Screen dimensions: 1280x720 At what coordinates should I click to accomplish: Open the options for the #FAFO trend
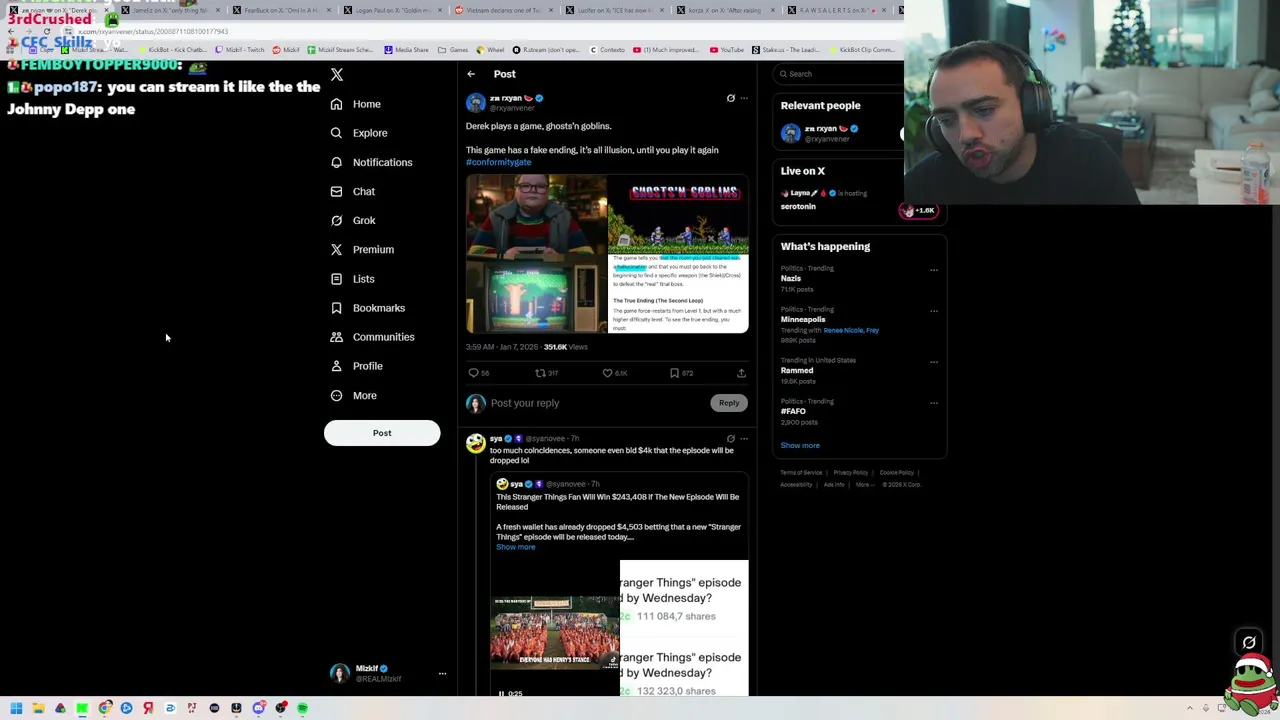[x=934, y=403]
